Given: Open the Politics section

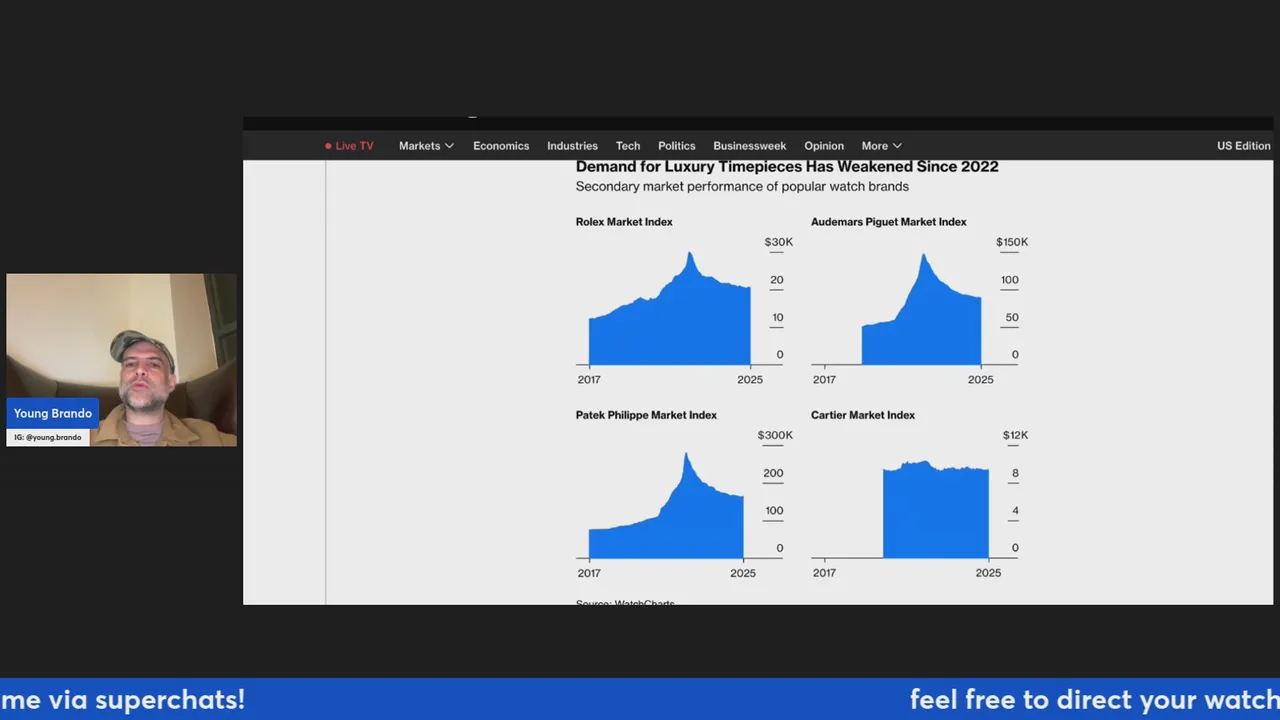Looking at the screenshot, I should pos(676,146).
